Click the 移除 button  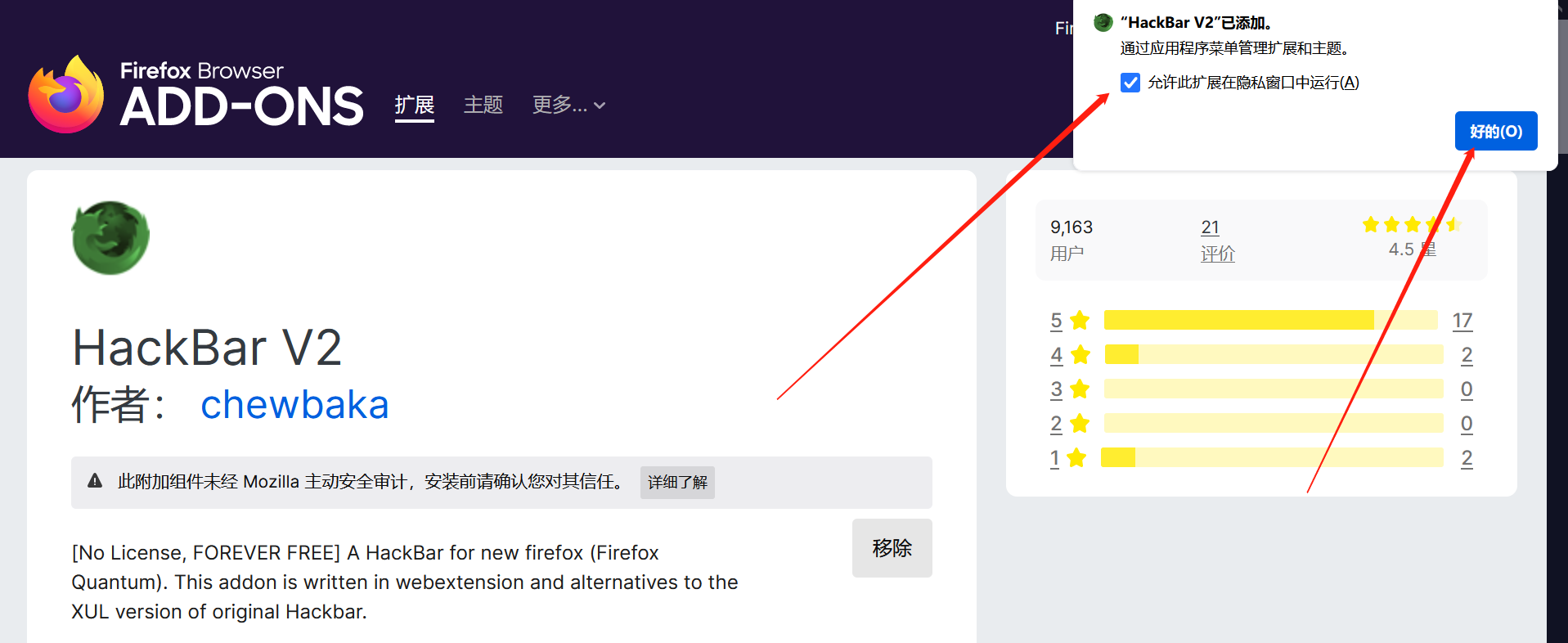892,548
